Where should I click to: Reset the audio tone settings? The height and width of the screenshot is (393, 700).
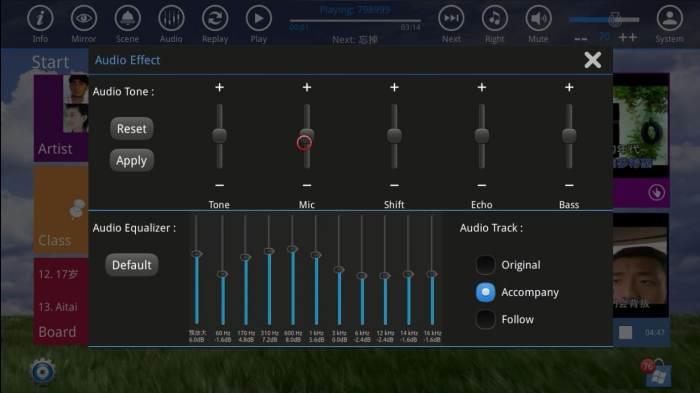point(132,129)
